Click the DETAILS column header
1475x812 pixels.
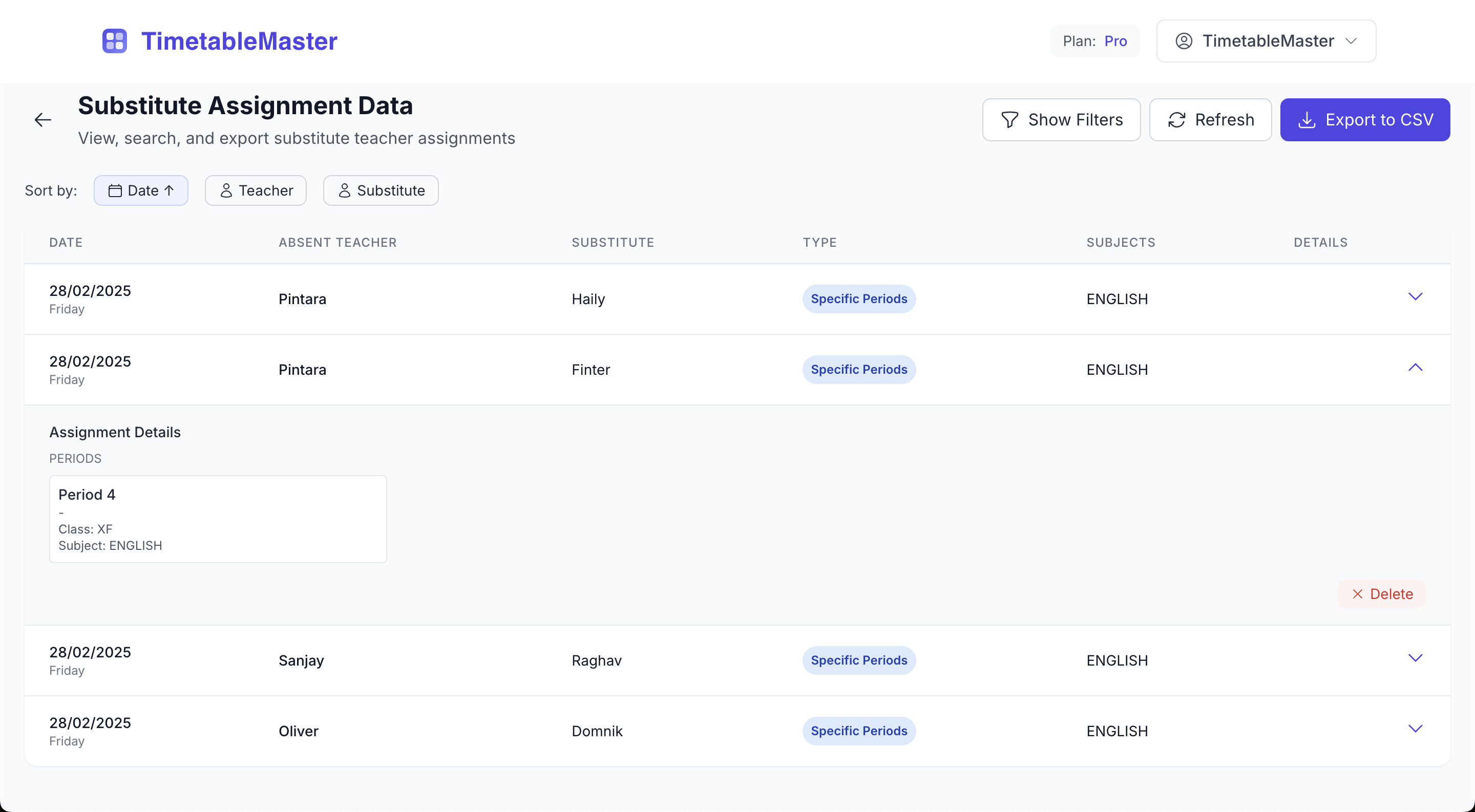point(1321,242)
